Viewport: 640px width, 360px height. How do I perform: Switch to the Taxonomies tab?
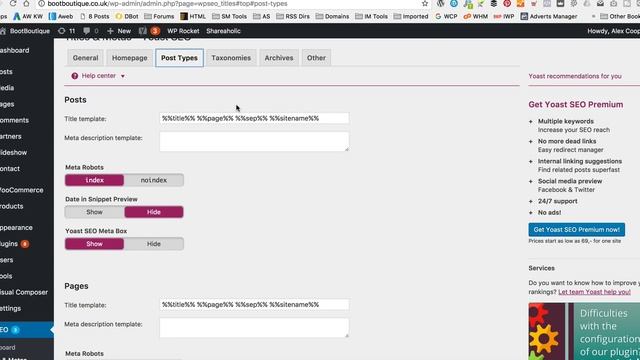pyautogui.click(x=231, y=58)
